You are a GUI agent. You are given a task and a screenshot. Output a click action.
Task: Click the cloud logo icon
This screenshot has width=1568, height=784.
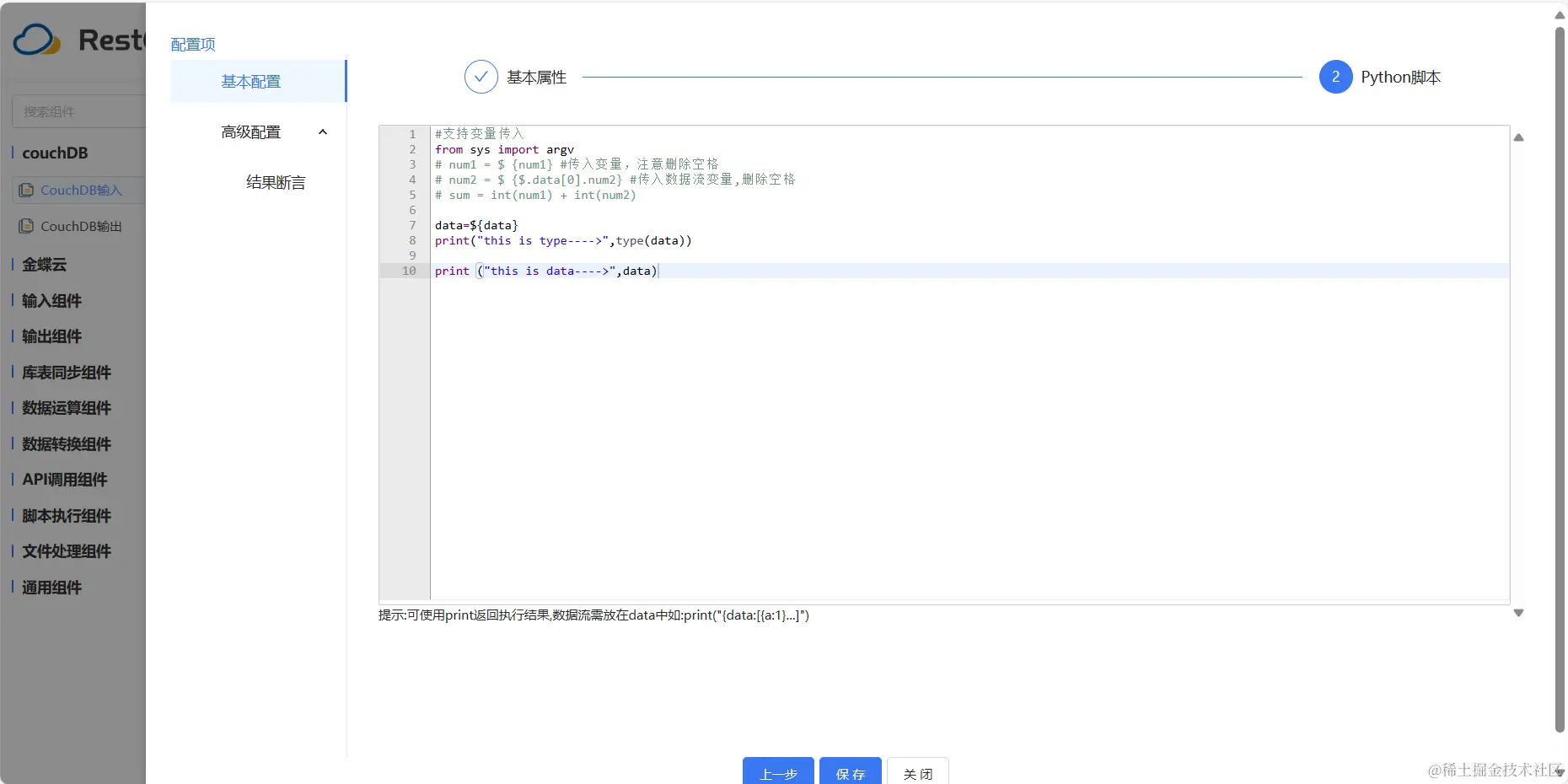tap(37, 40)
